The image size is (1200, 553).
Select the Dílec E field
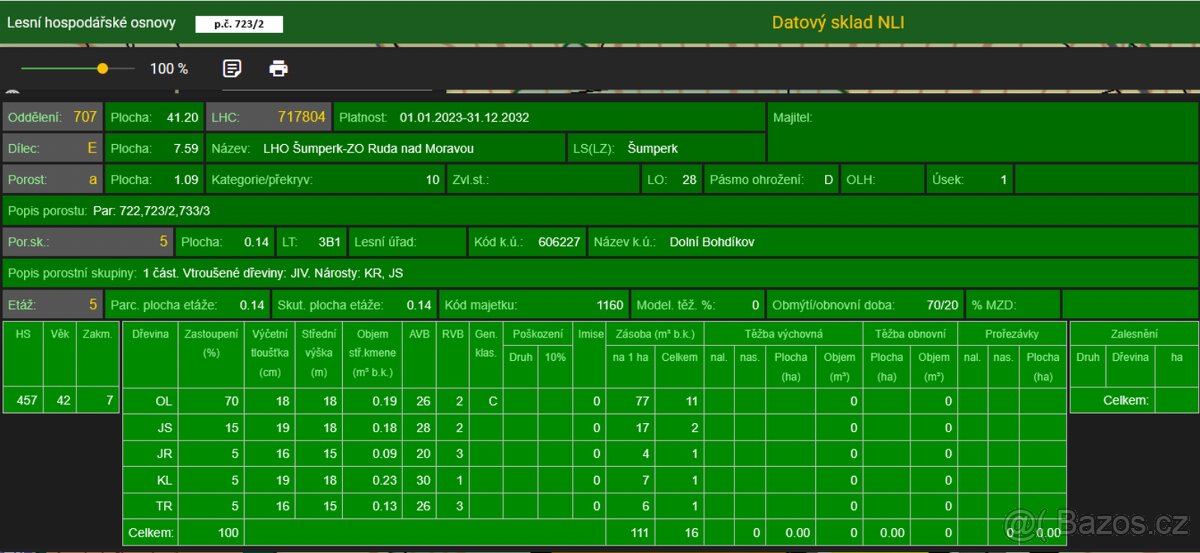click(52, 148)
